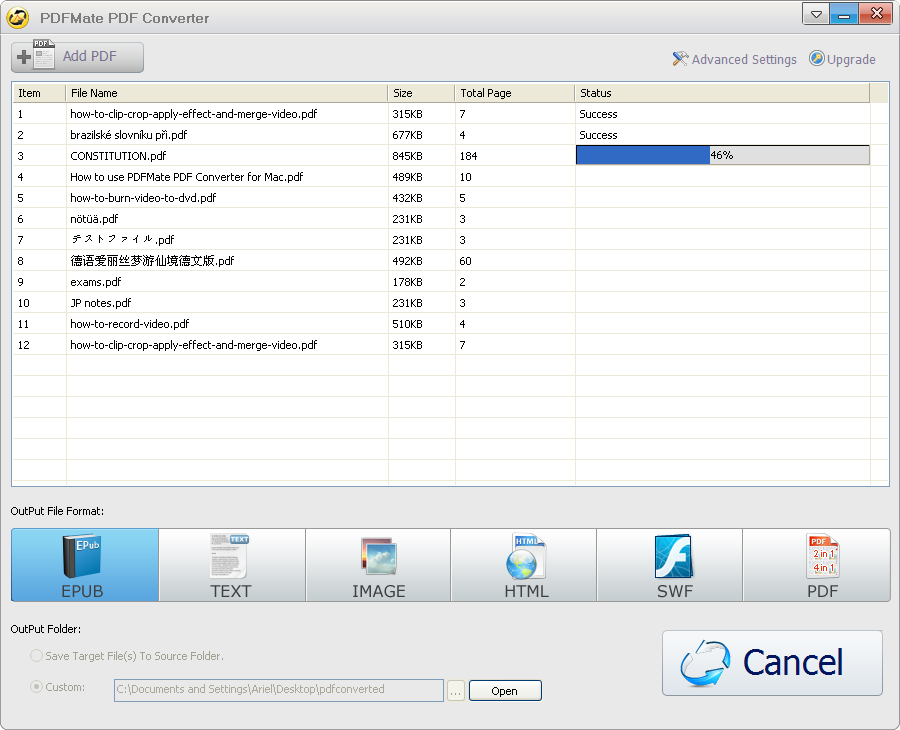Image resolution: width=900 pixels, height=730 pixels.
Task: Click the 46% conversion progress bar
Action: tap(723, 155)
